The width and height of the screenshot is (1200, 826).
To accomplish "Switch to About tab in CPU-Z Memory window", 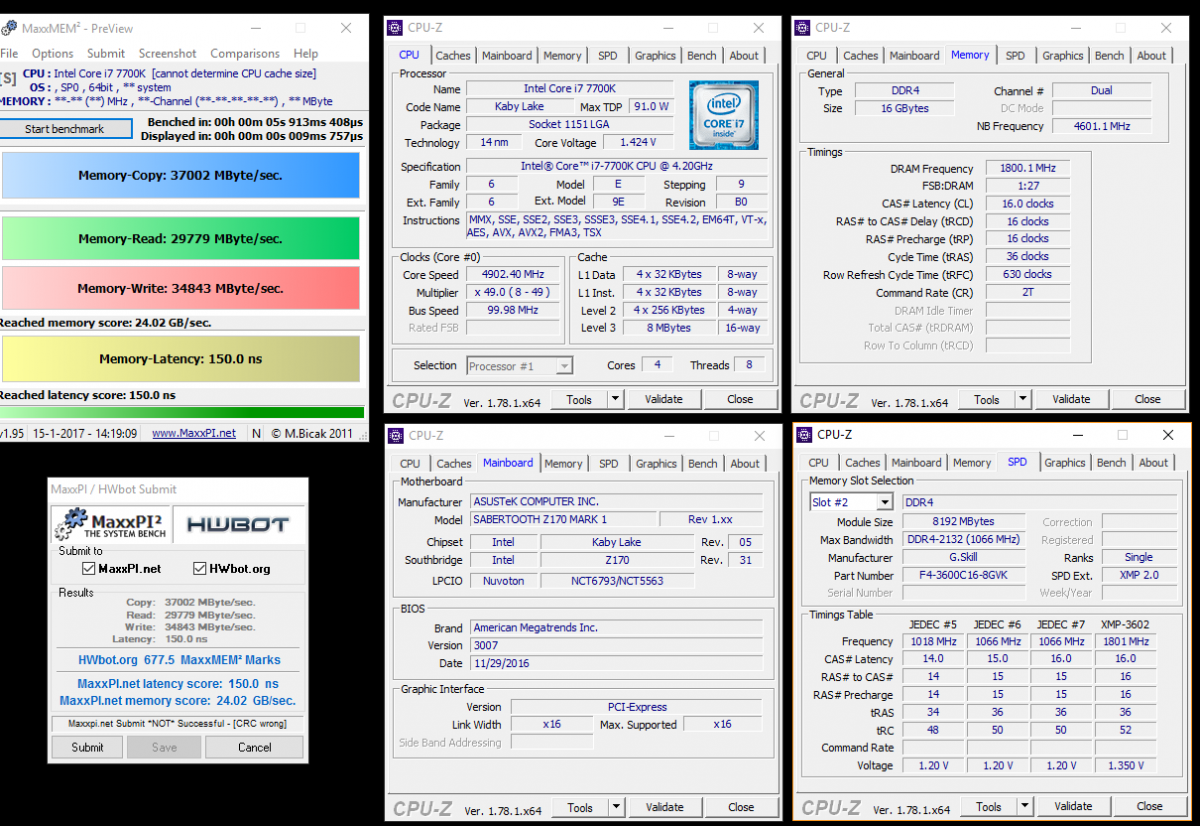I will point(1152,56).
